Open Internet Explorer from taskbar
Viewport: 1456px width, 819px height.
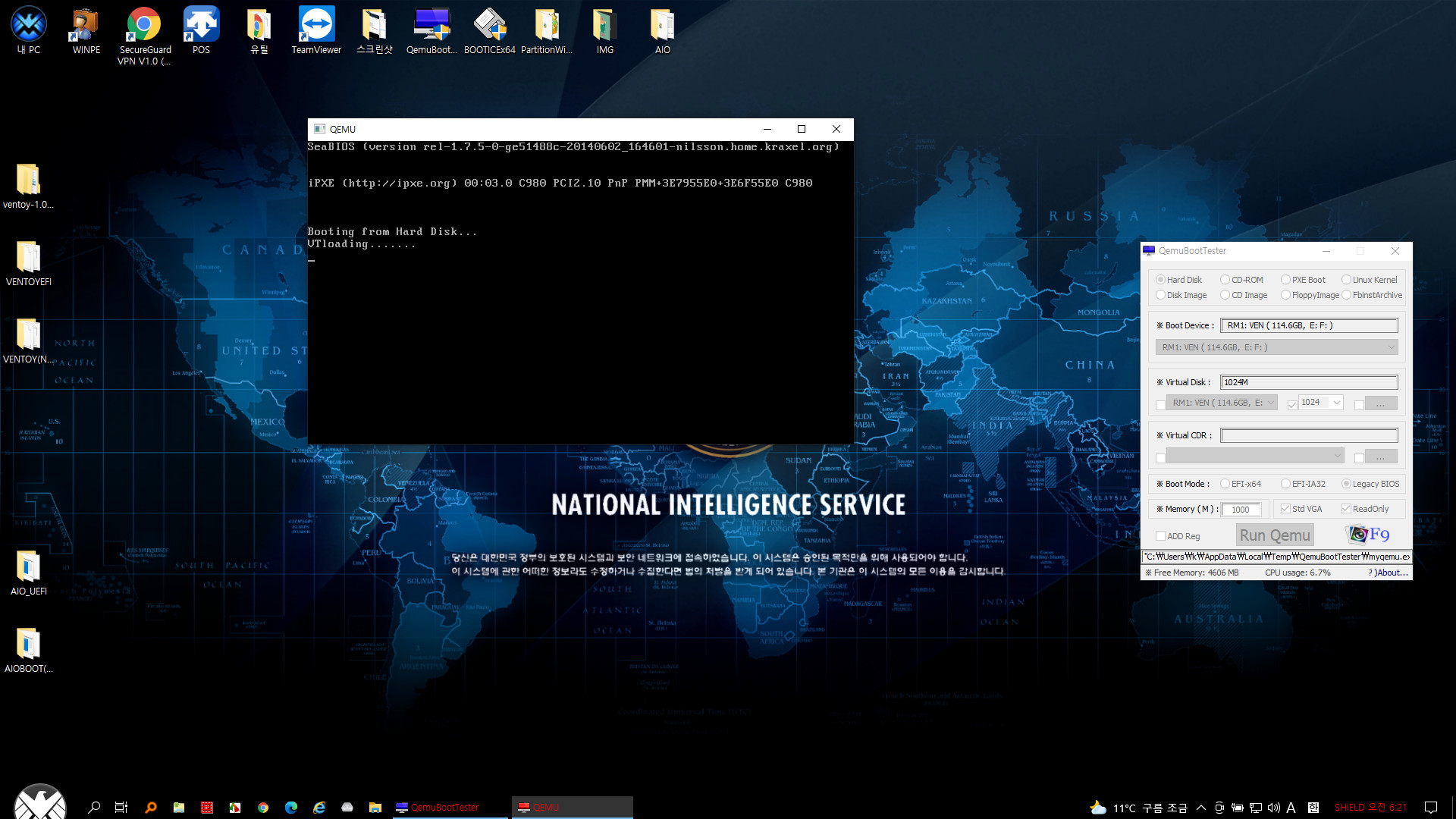(319, 808)
